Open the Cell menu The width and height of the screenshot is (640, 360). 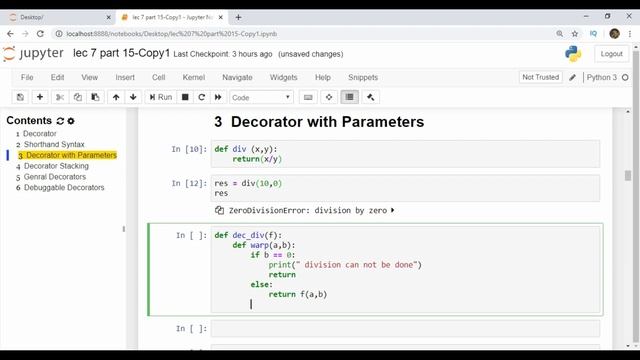158,77
